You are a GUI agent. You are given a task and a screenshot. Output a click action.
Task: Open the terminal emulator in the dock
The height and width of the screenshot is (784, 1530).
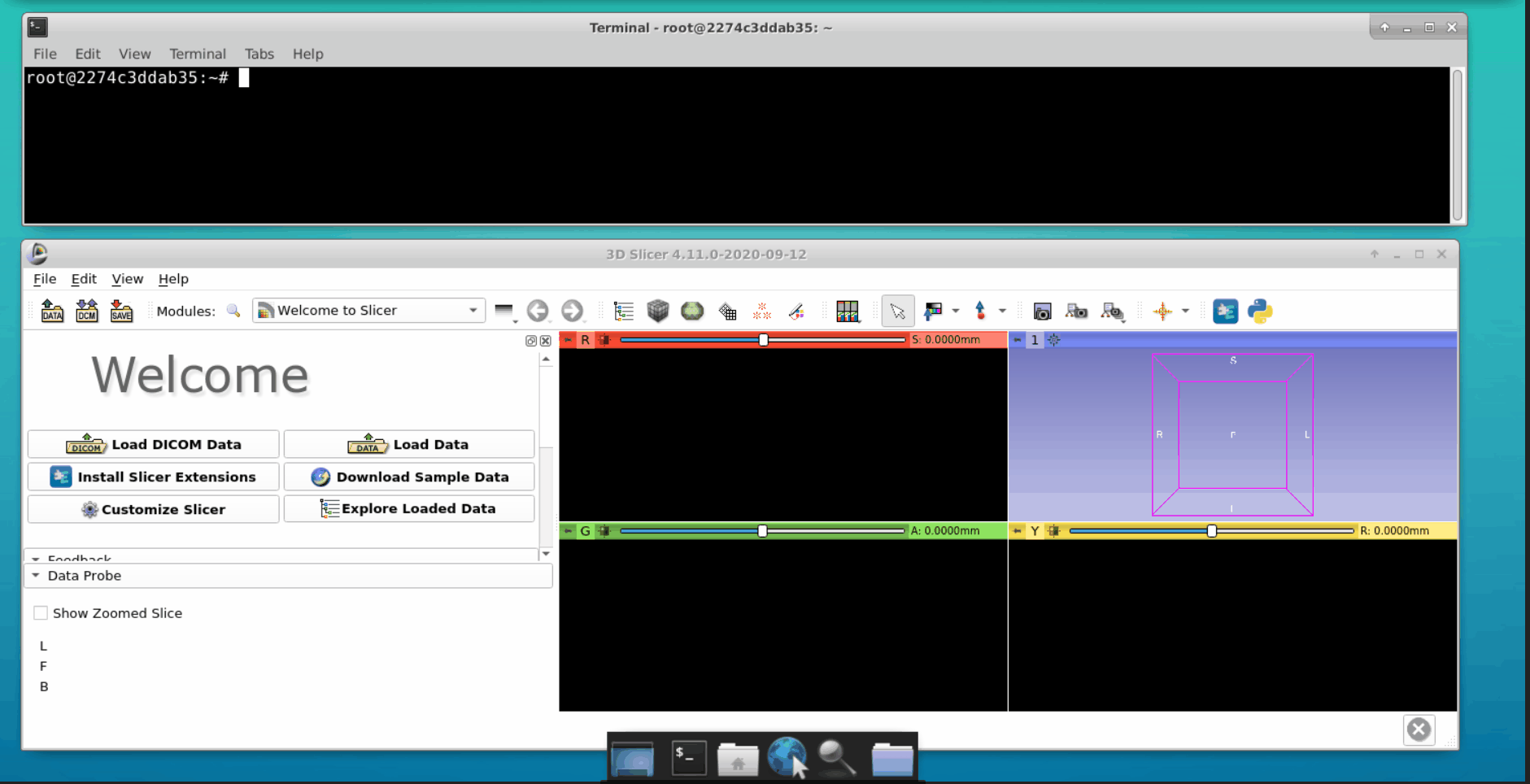tap(688, 758)
